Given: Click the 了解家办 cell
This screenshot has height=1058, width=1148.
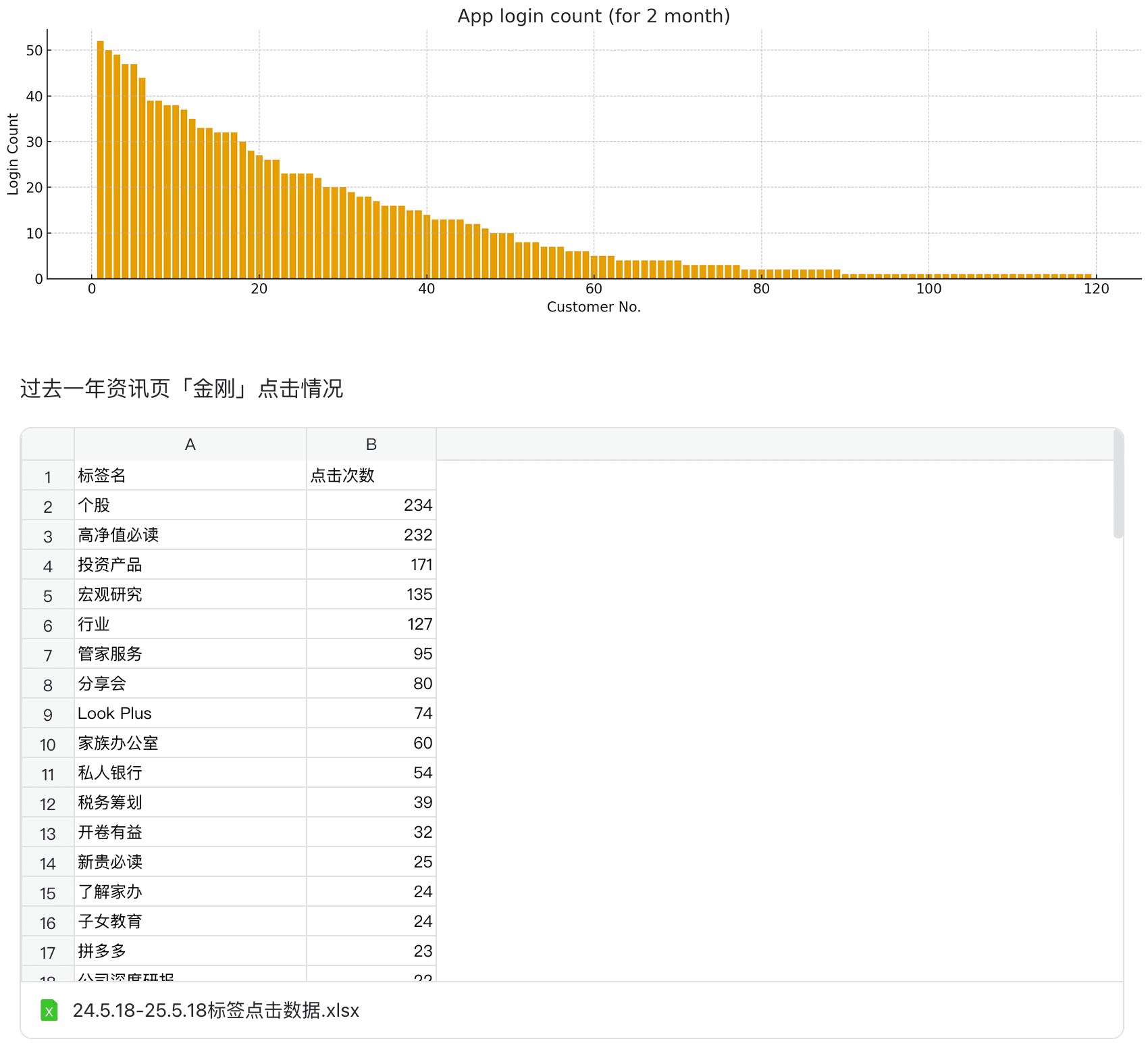Looking at the screenshot, I should click(x=190, y=892).
